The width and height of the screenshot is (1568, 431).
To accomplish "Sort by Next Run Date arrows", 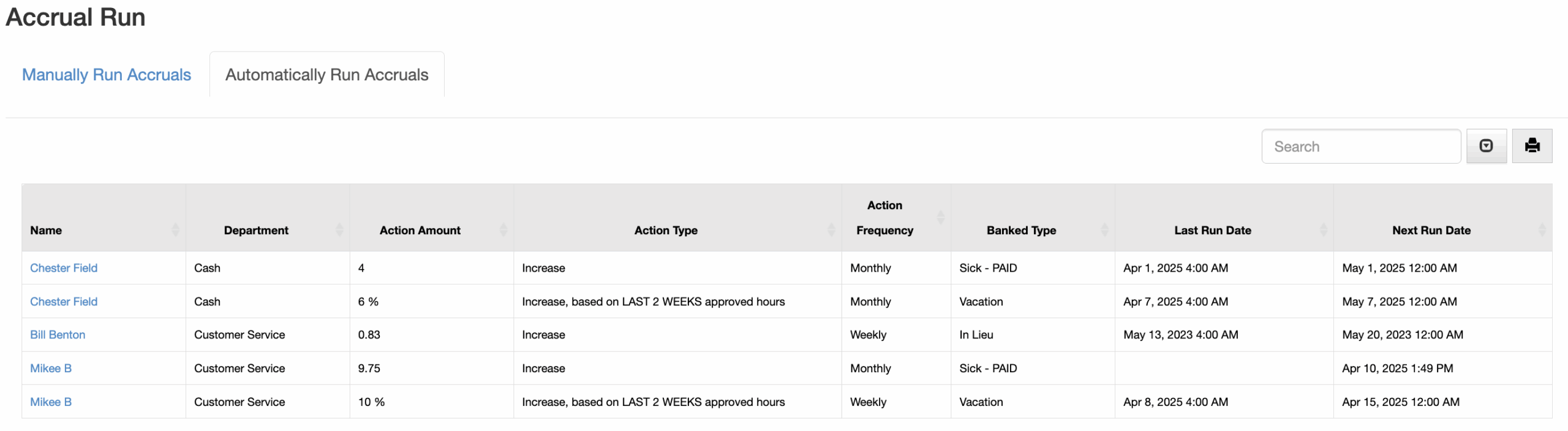I will click(1542, 230).
